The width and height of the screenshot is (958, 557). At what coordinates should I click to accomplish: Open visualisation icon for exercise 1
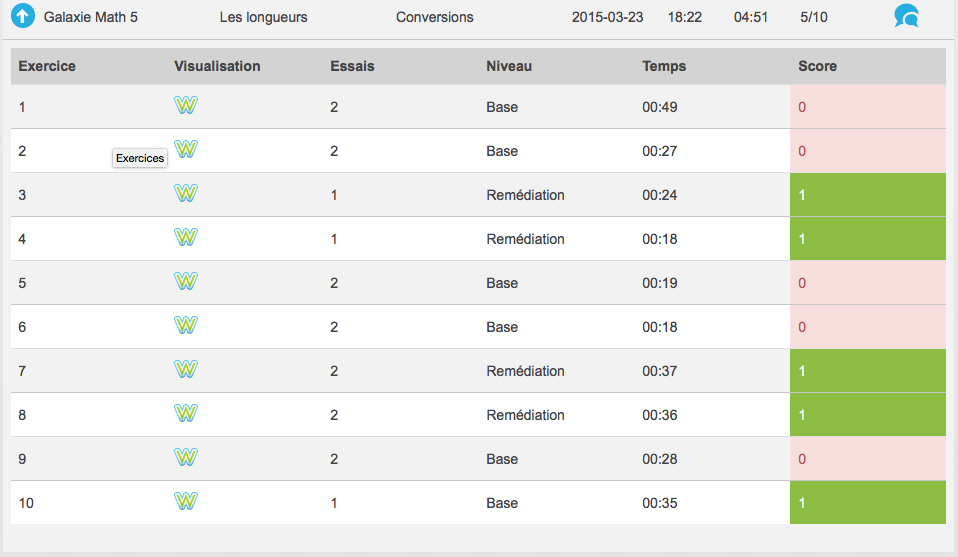186,105
